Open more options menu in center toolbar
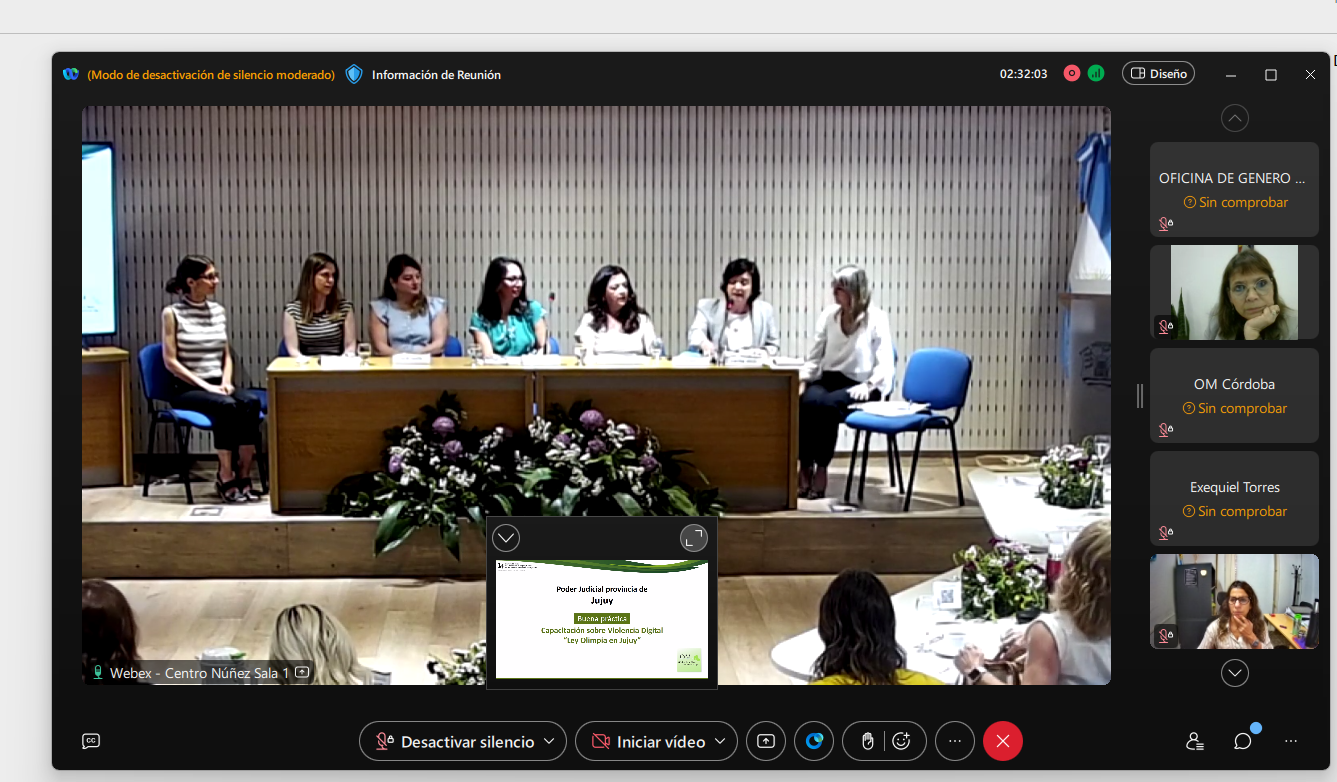Screen dimensions: 1337x782 (955, 741)
